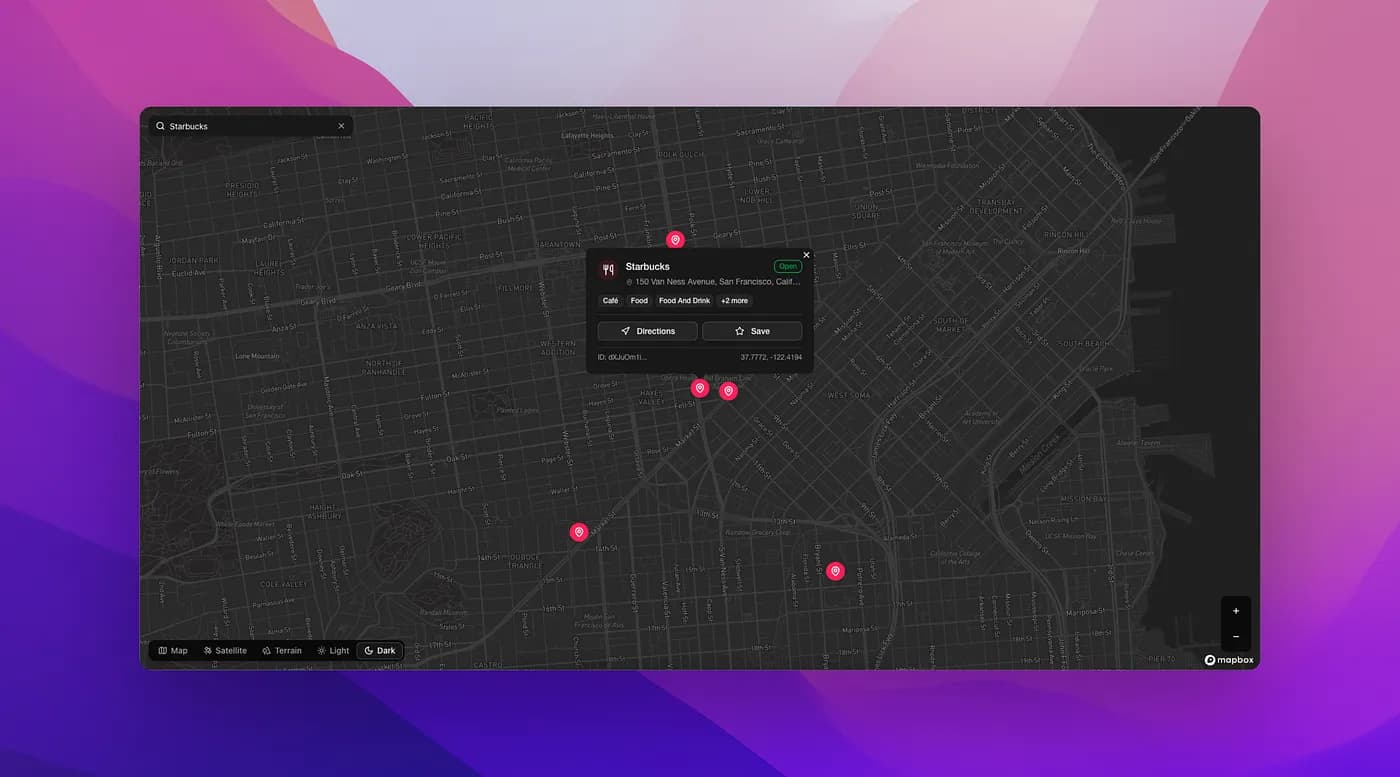
Task: Expand the truncated Starbucks address
Action: pyautogui.click(x=714, y=281)
